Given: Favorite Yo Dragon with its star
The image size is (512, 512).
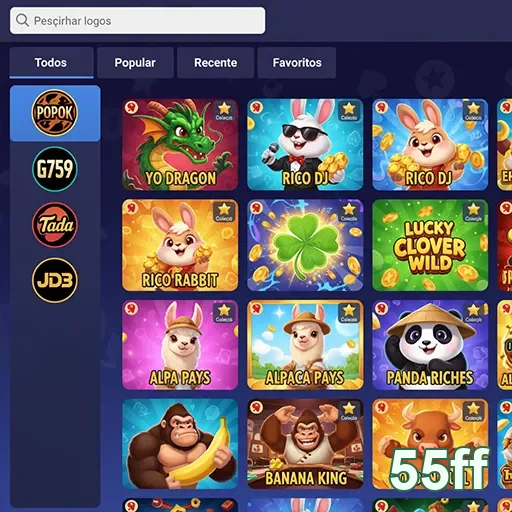Looking at the screenshot, I should pos(224,111).
